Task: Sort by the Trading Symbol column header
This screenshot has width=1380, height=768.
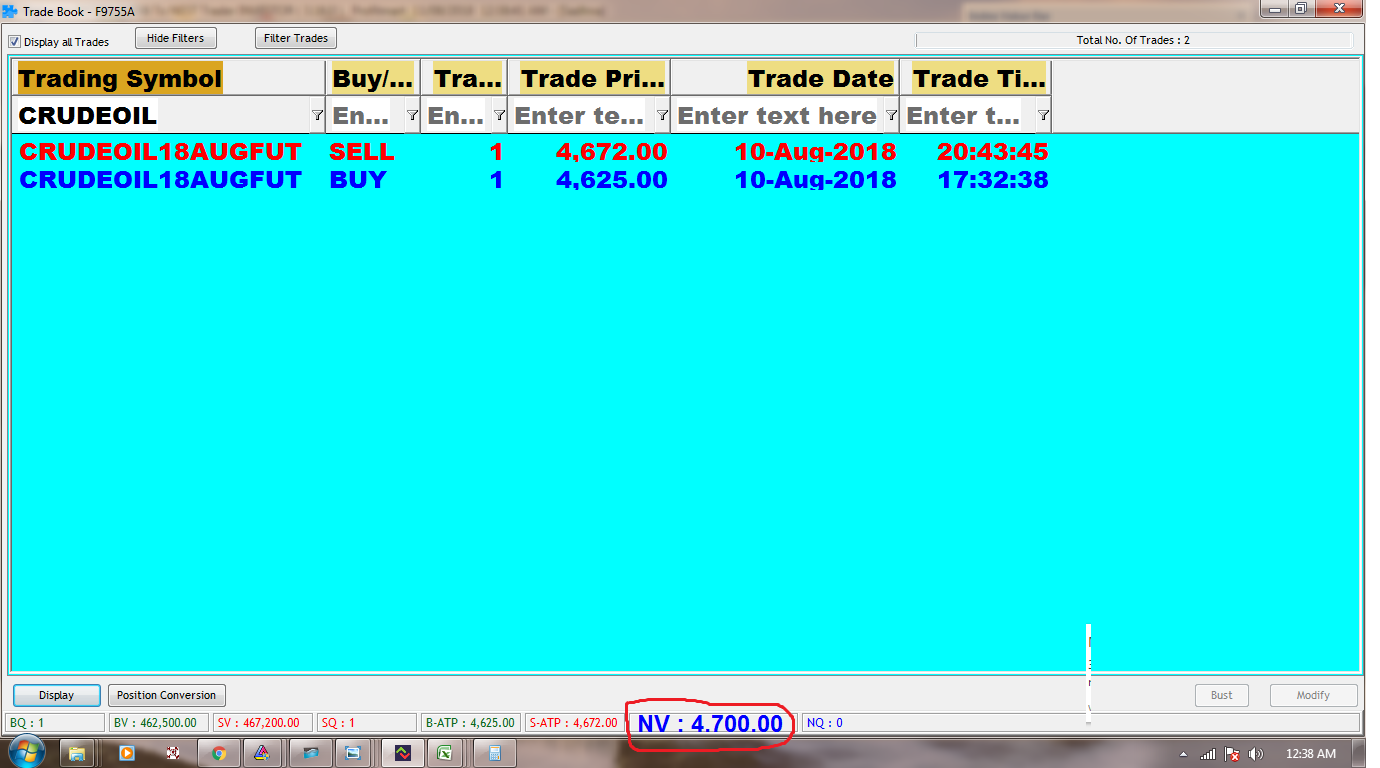Action: (120, 78)
